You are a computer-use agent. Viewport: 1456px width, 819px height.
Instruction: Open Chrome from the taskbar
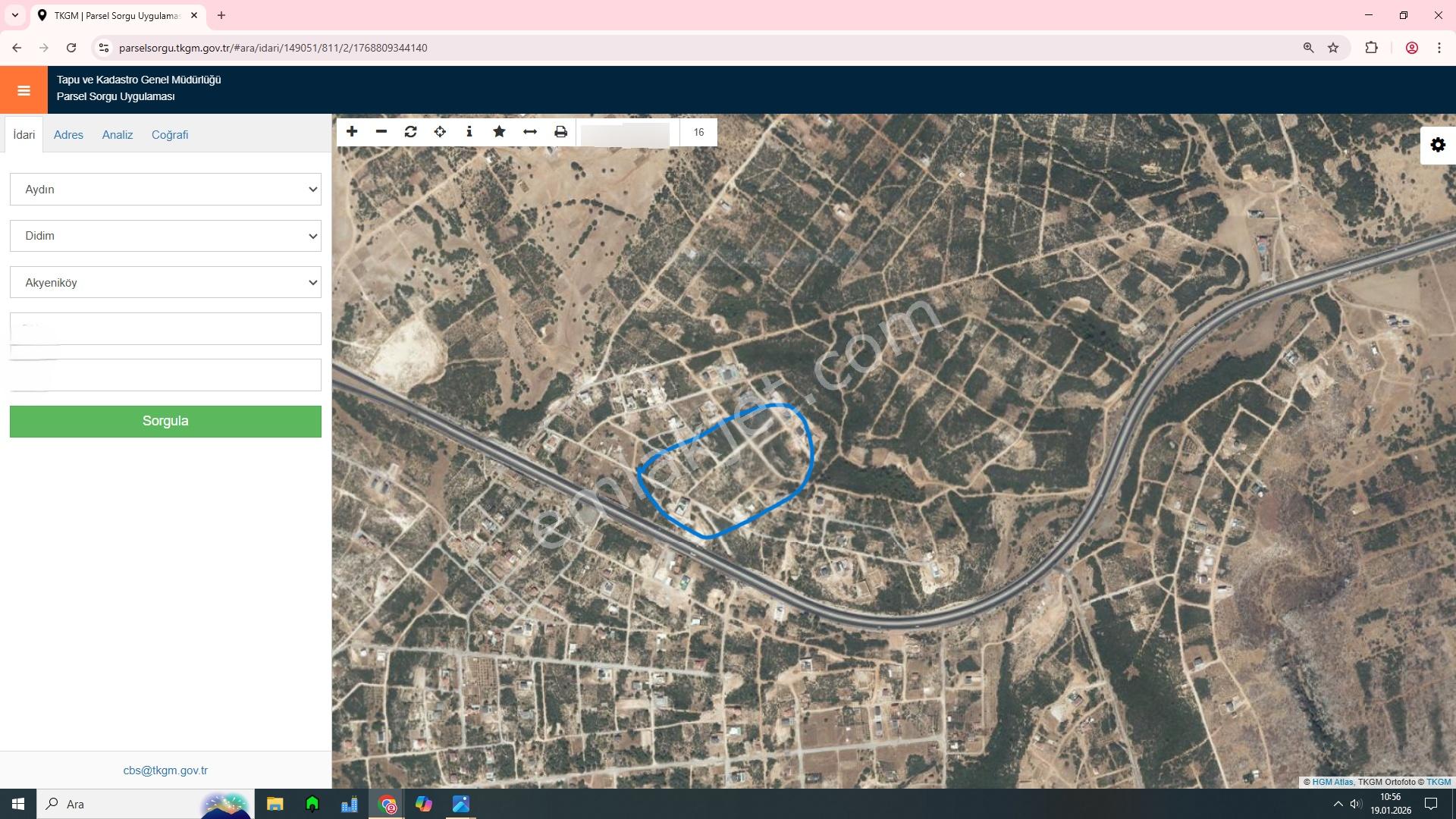tap(388, 804)
